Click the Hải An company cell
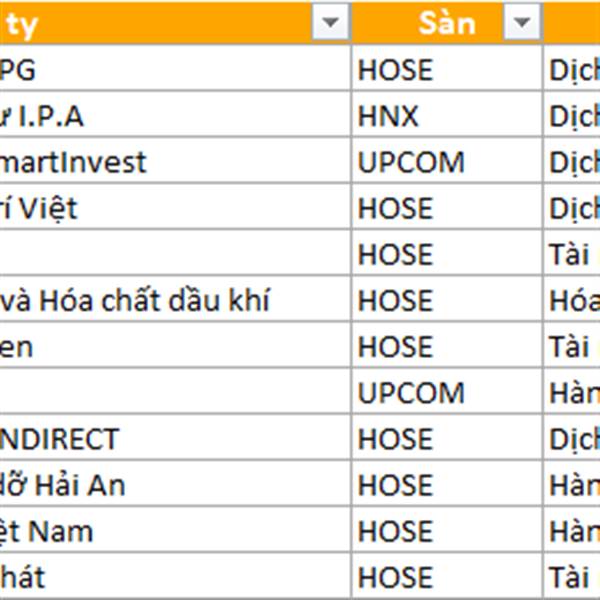The width and height of the screenshot is (600, 600). 175,483
